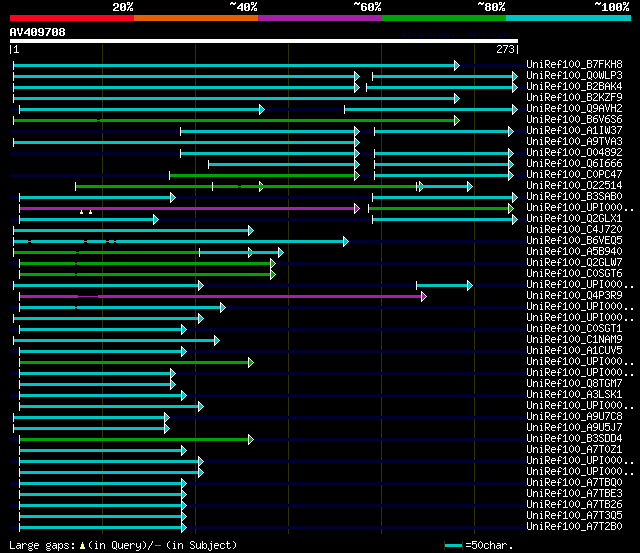The width and height of the screenshot is (640, 553).
Task: Select the UniRef100_C1NAM9 label
Action: tap(574, 340)
